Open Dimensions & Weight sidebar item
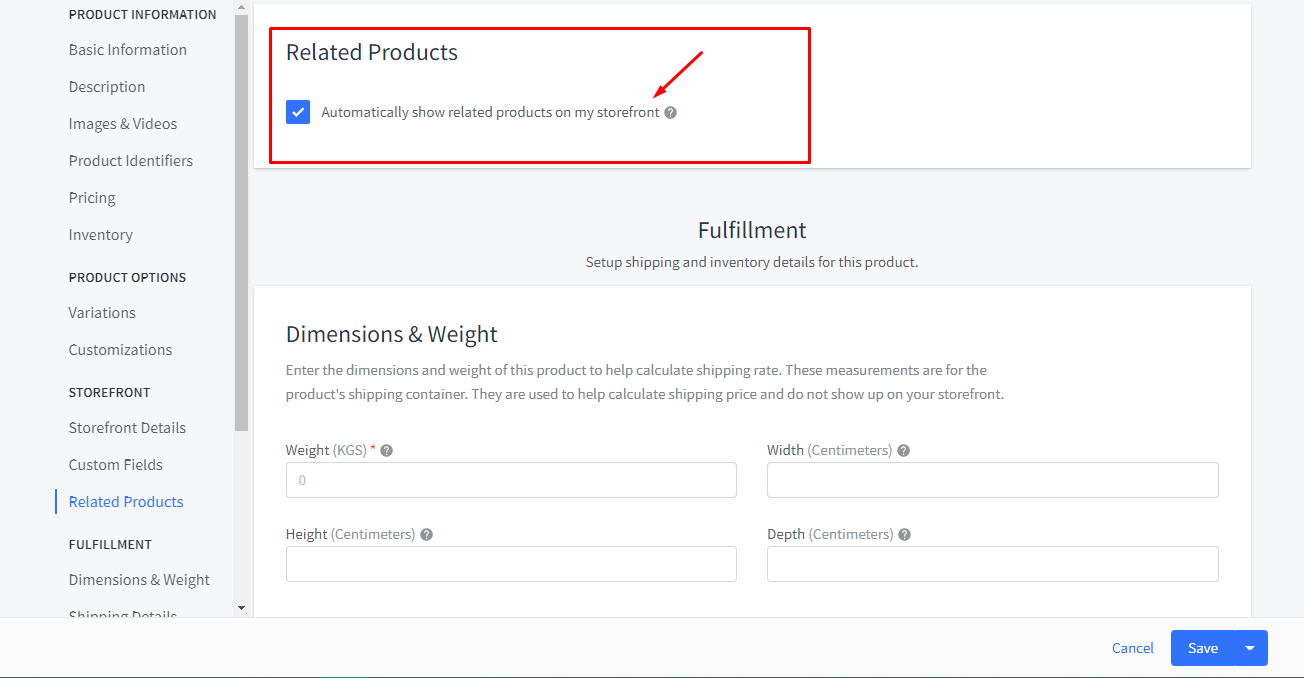 (139, 580)
